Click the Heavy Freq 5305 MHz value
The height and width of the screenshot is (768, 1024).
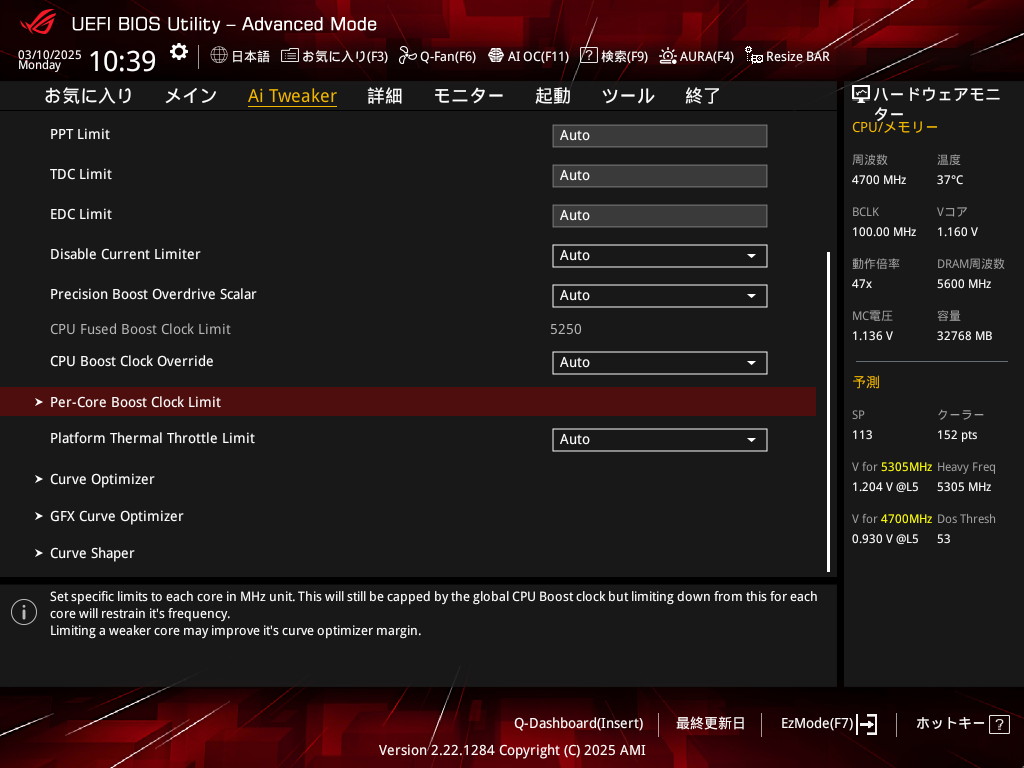tap(964, 487)
